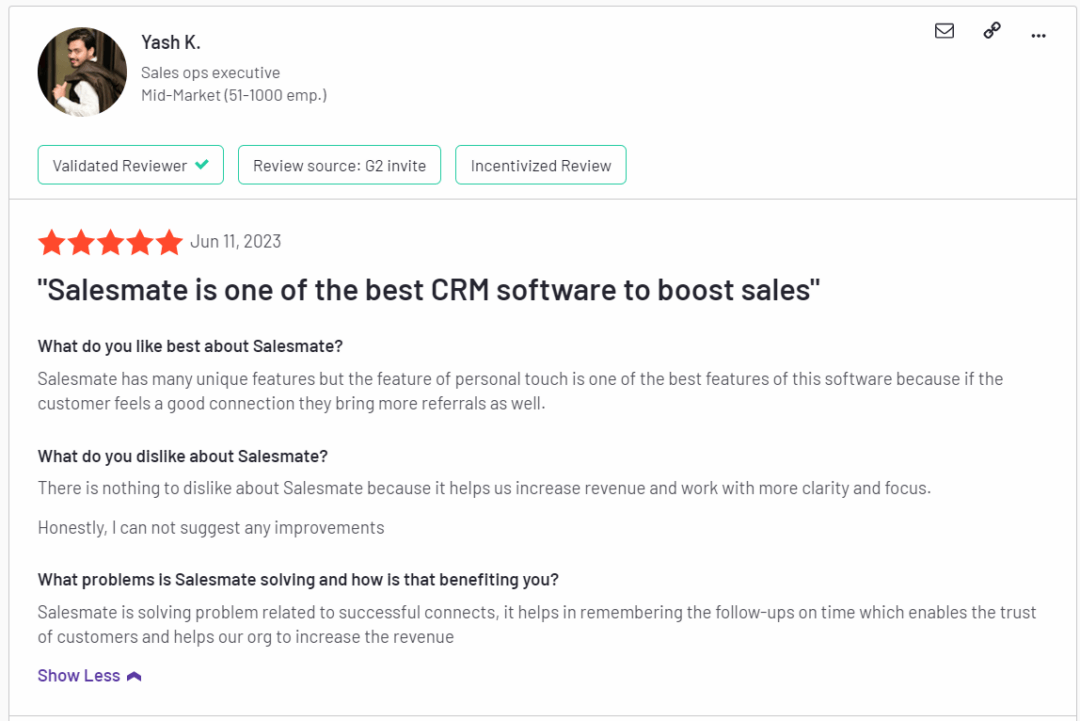Select the Incentivized Review badge
This screenshot has height=721, width=1080.
click(540, 164)
